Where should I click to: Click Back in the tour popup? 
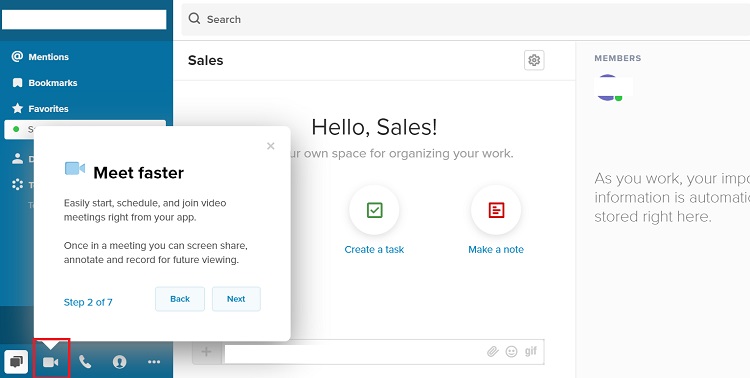pos(180,299)
